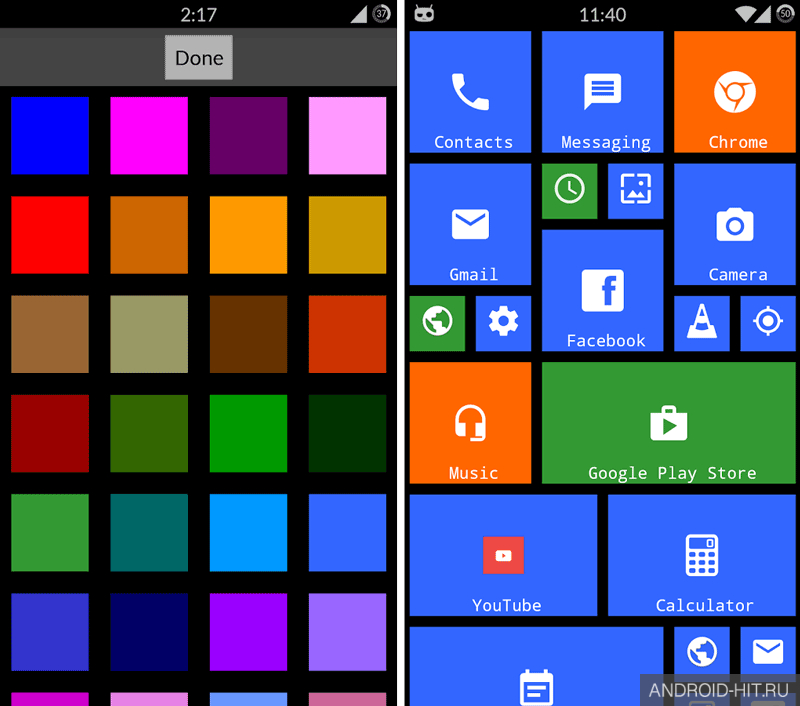Image resolution: width=800 pixels, height=706 pixels.
Task: Open the green globe browser tile
Action: tap(437, 323)
